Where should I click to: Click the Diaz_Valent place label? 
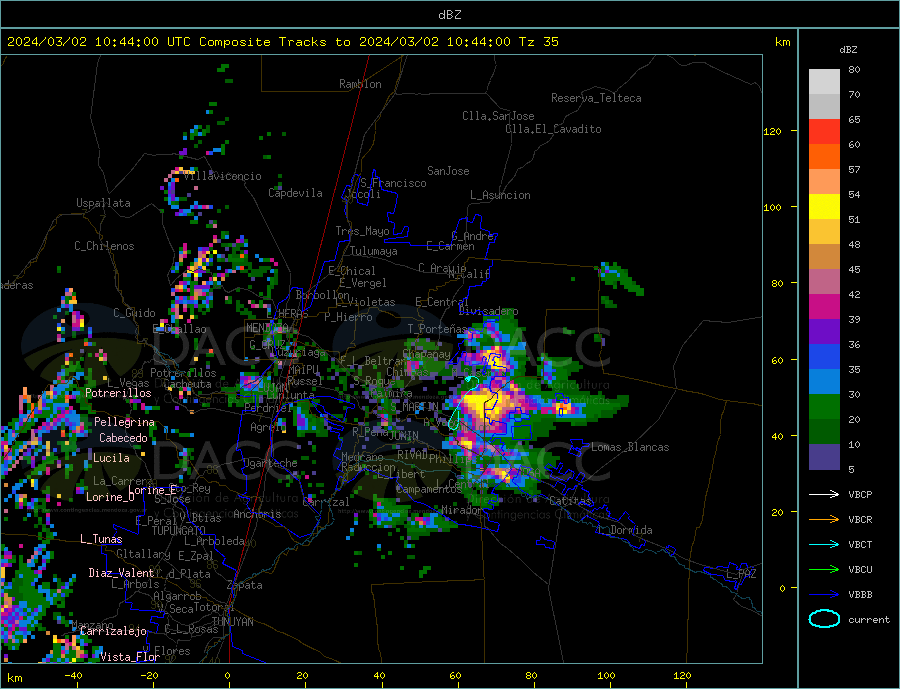coord(121,573)
